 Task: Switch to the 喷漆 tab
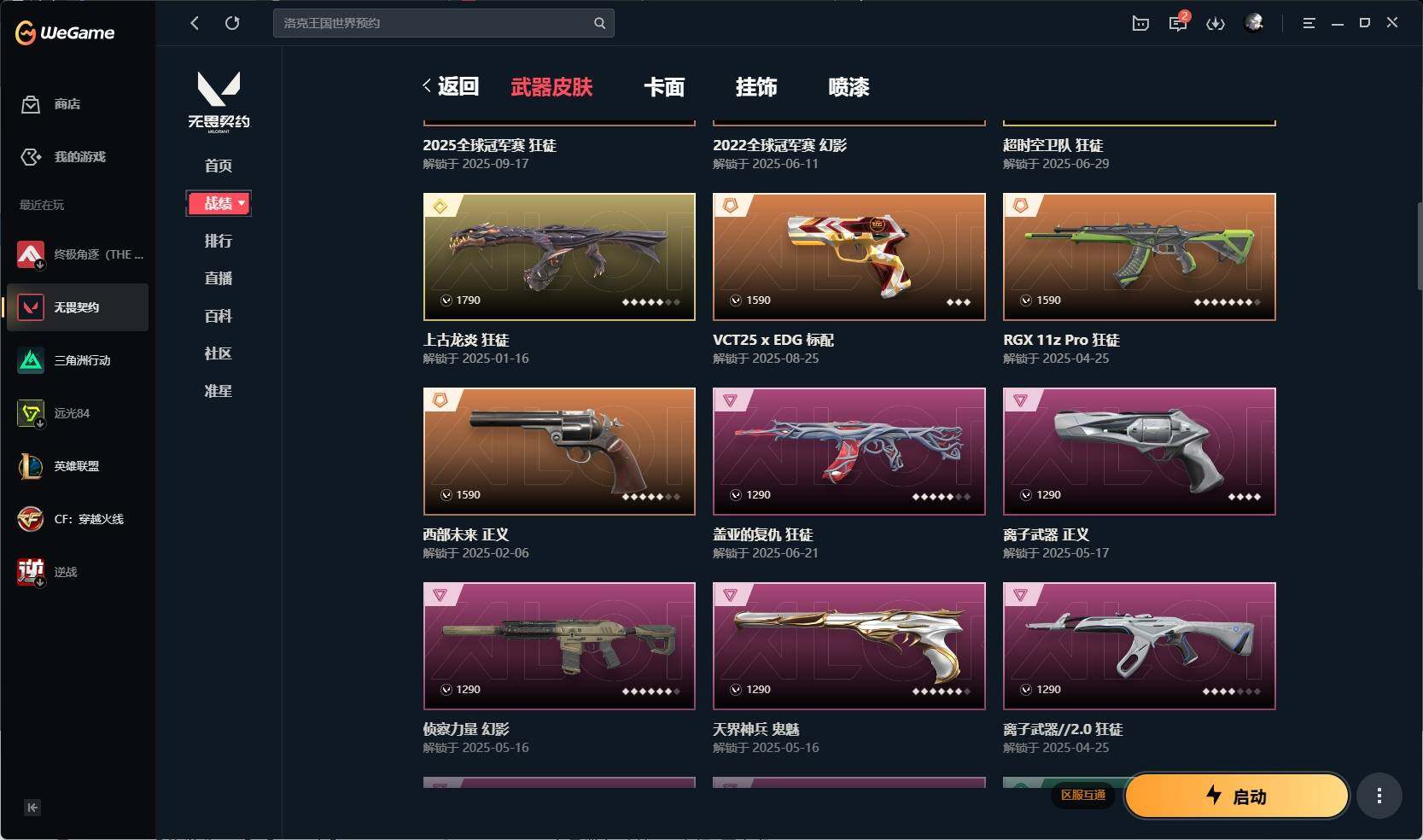coord(849,87)
